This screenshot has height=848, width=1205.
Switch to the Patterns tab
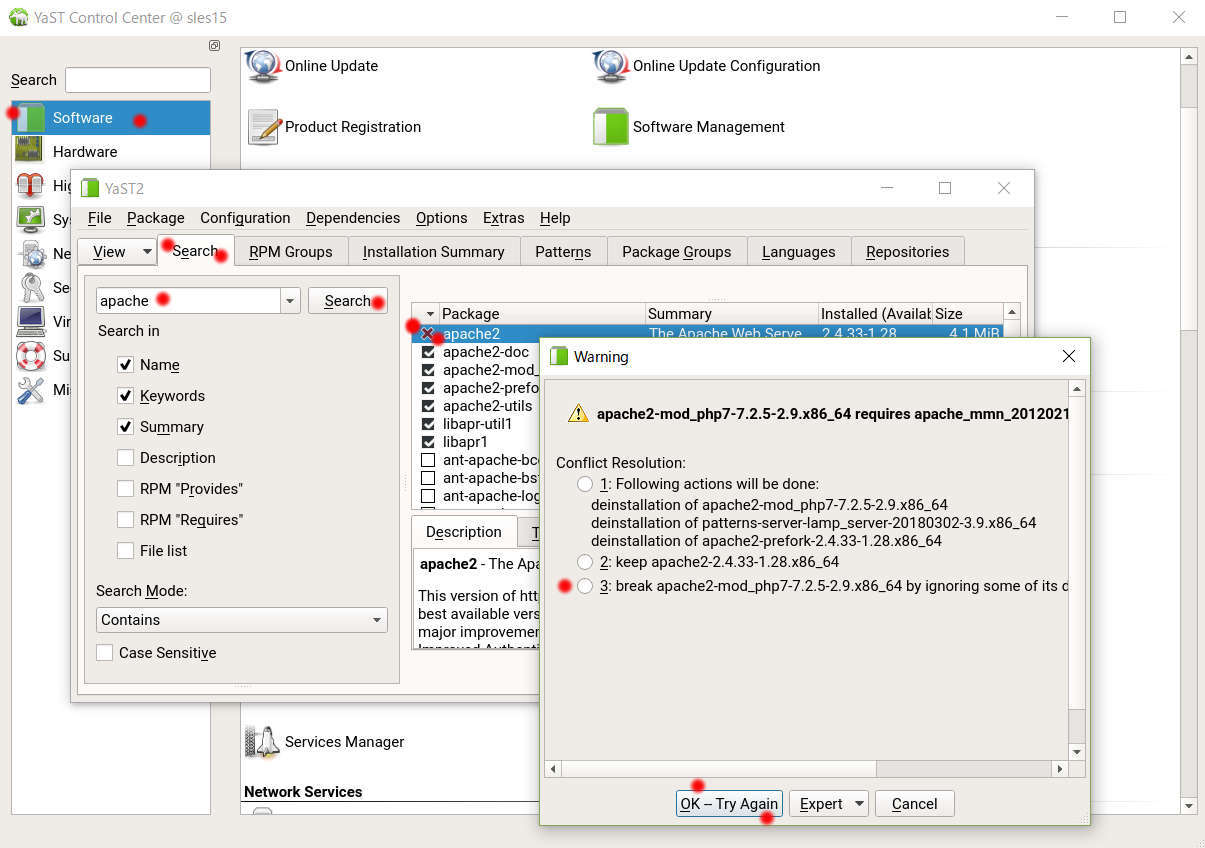(563, 252)
